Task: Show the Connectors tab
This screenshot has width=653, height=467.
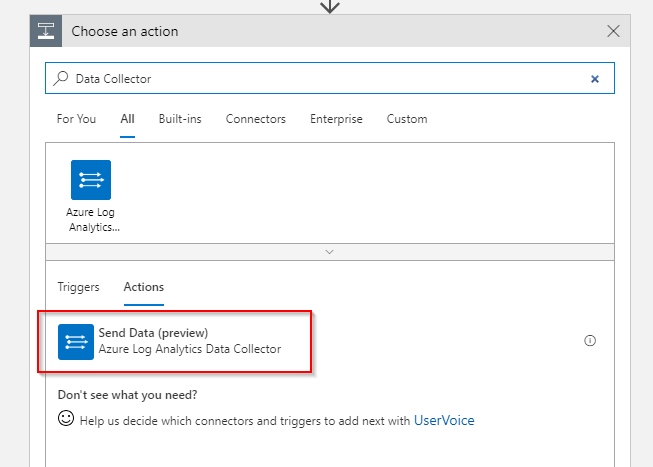Action: [x=255, y=119]
